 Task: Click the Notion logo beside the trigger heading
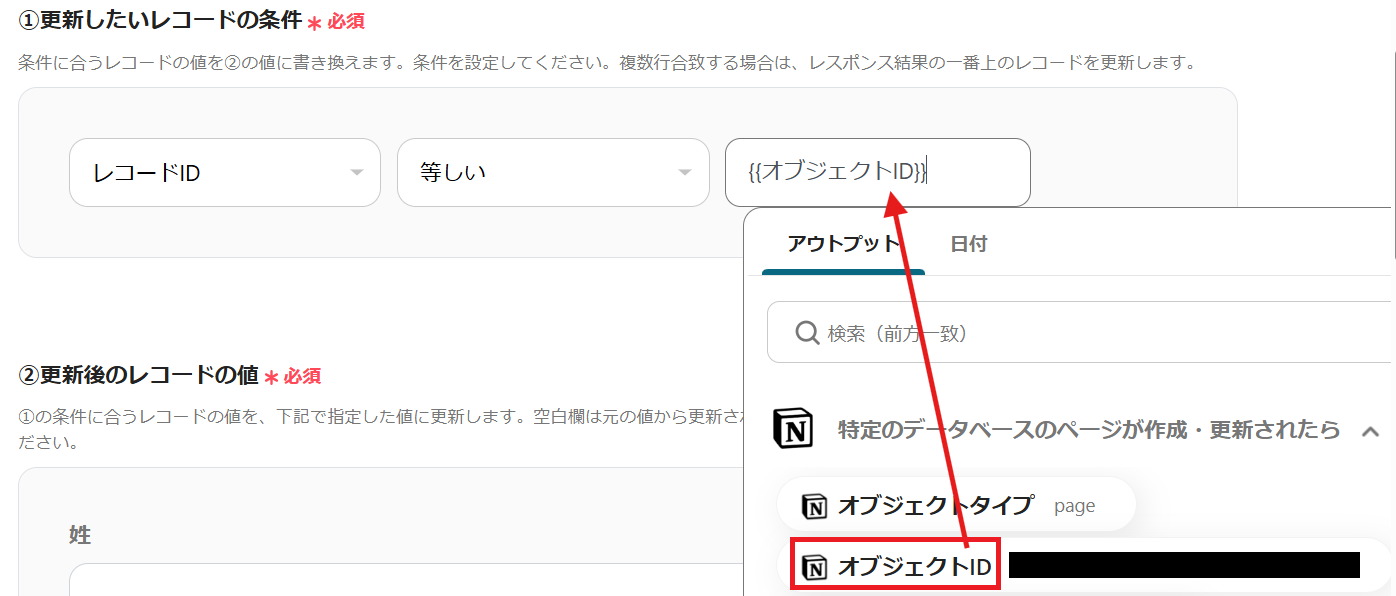coord(794,430)
